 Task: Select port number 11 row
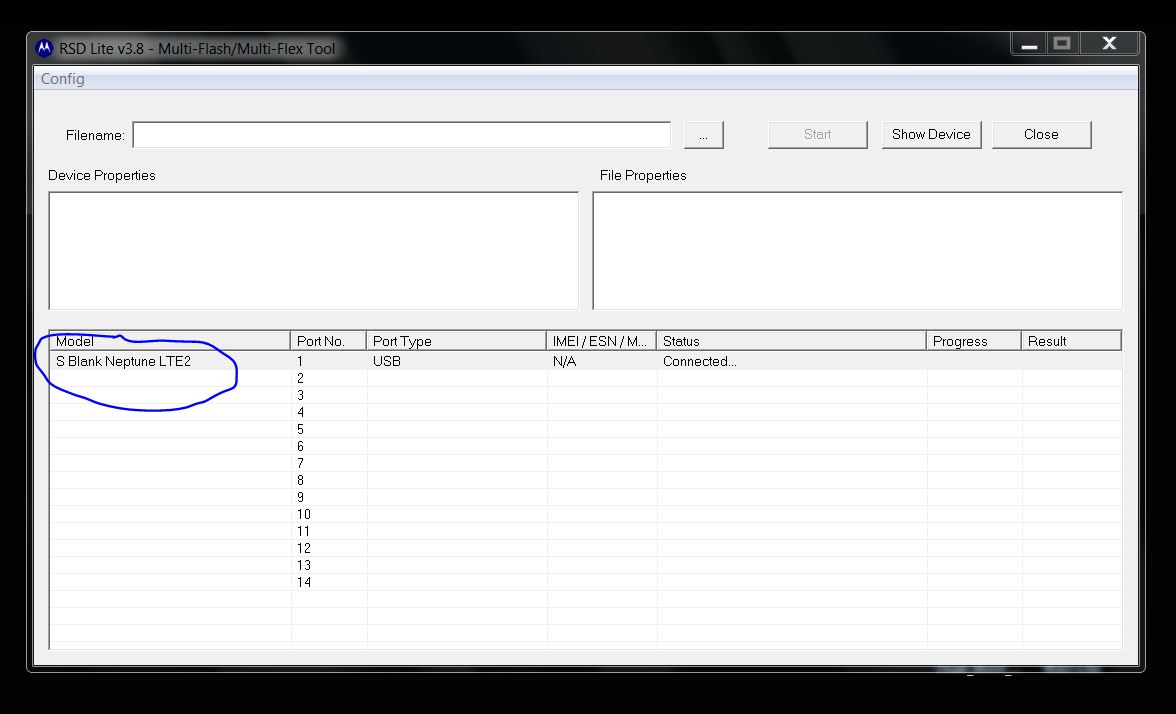pyautogui.click(x=586, y=531)
